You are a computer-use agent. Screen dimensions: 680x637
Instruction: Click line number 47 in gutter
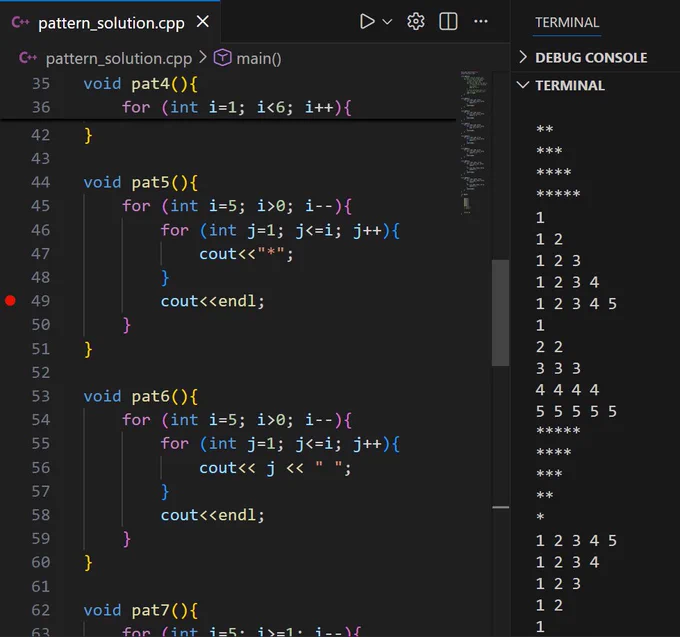tap(41, 254)
